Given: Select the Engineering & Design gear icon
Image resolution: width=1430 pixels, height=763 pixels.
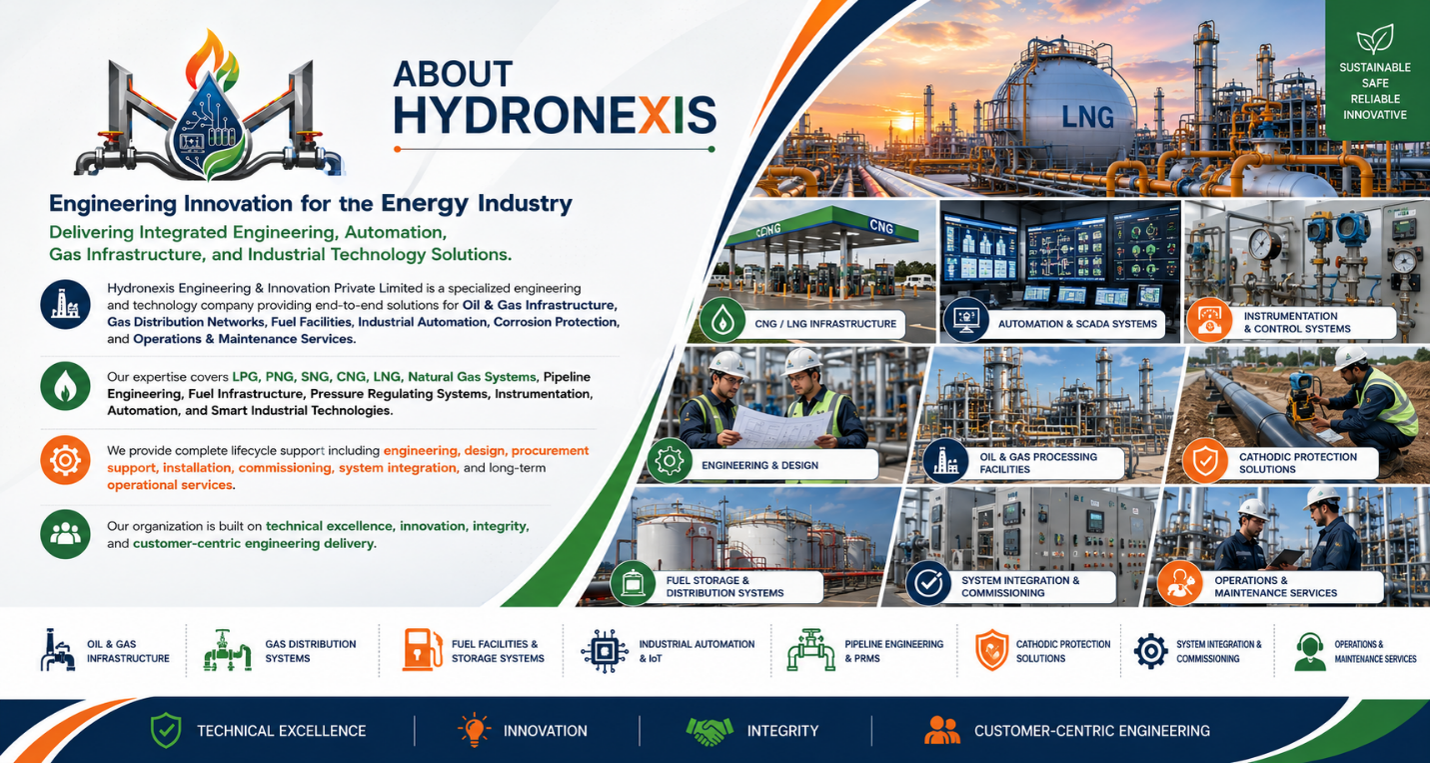Looking at the screenshot, I should click(x=669, y=462).
